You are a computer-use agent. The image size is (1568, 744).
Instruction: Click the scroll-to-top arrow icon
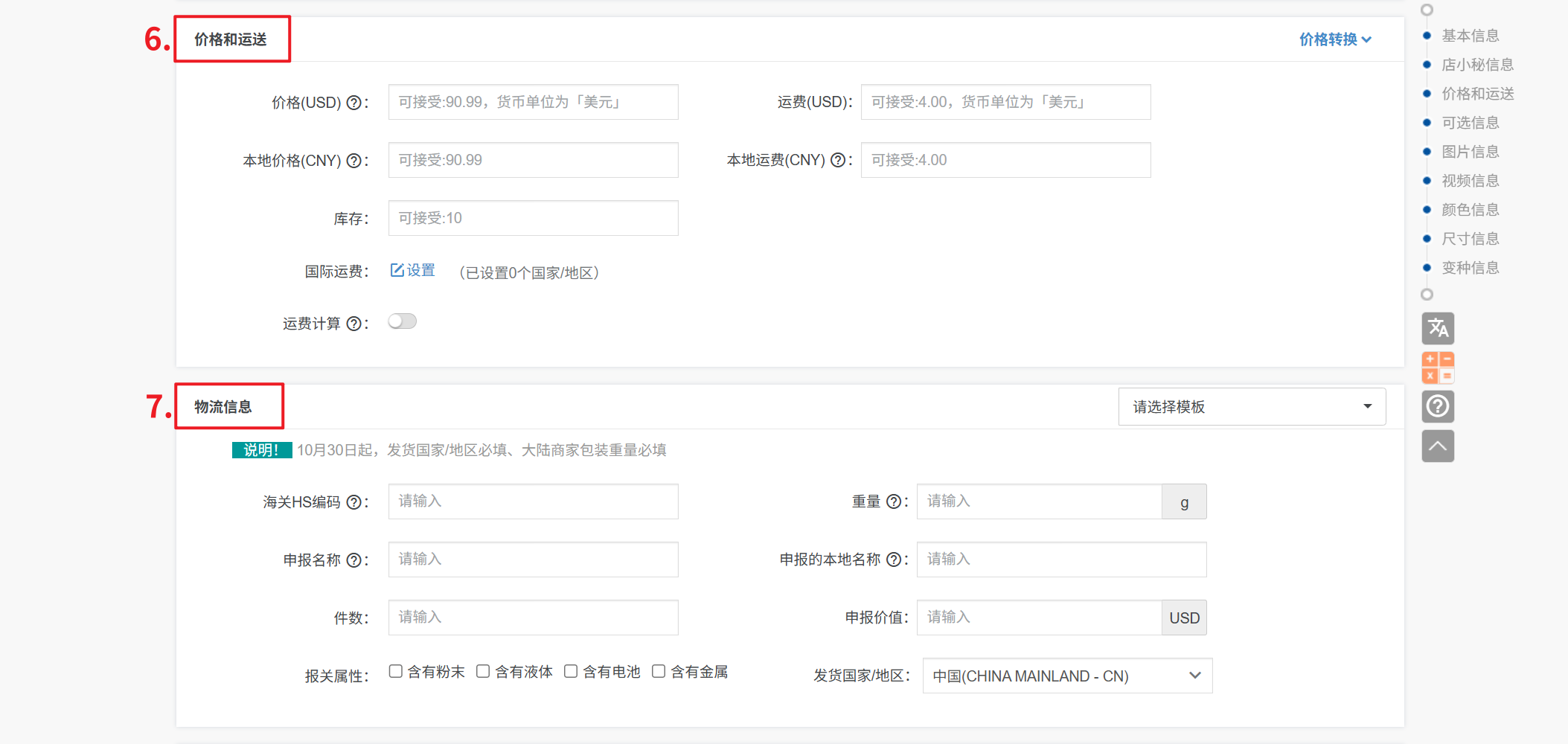(1438, 446)
